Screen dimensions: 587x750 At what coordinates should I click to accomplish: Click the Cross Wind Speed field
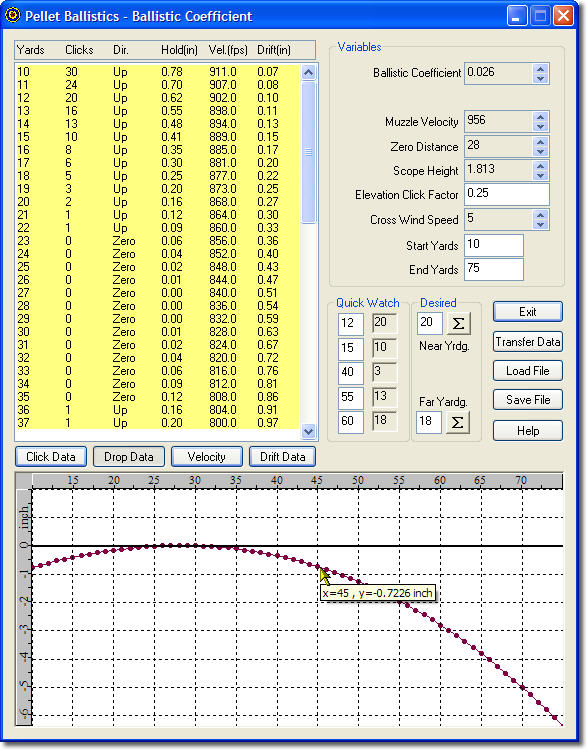[x=498, y=220]
